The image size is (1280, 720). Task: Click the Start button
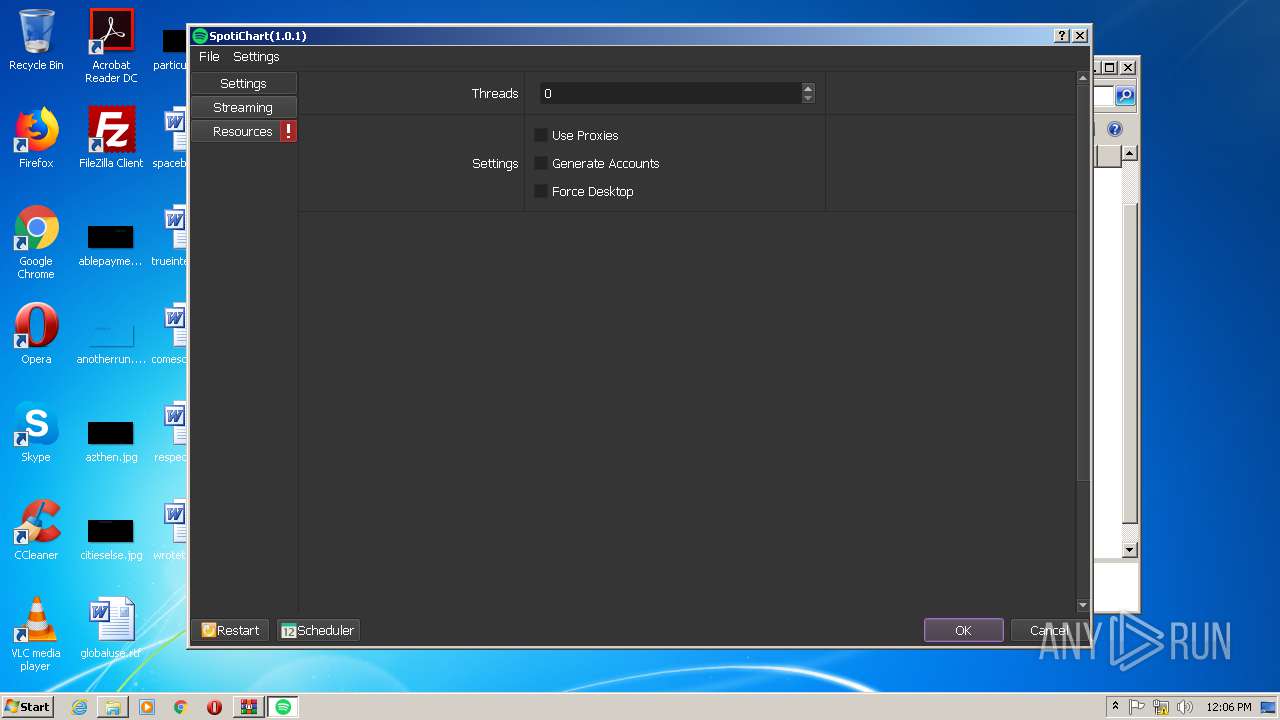(x=27, y=706)
